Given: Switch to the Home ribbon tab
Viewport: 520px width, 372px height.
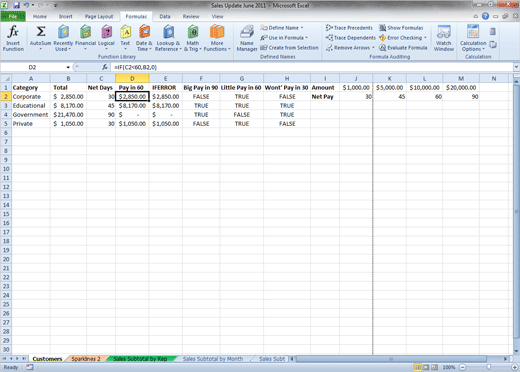Looking at the screenshot, I should pos(40,16).
